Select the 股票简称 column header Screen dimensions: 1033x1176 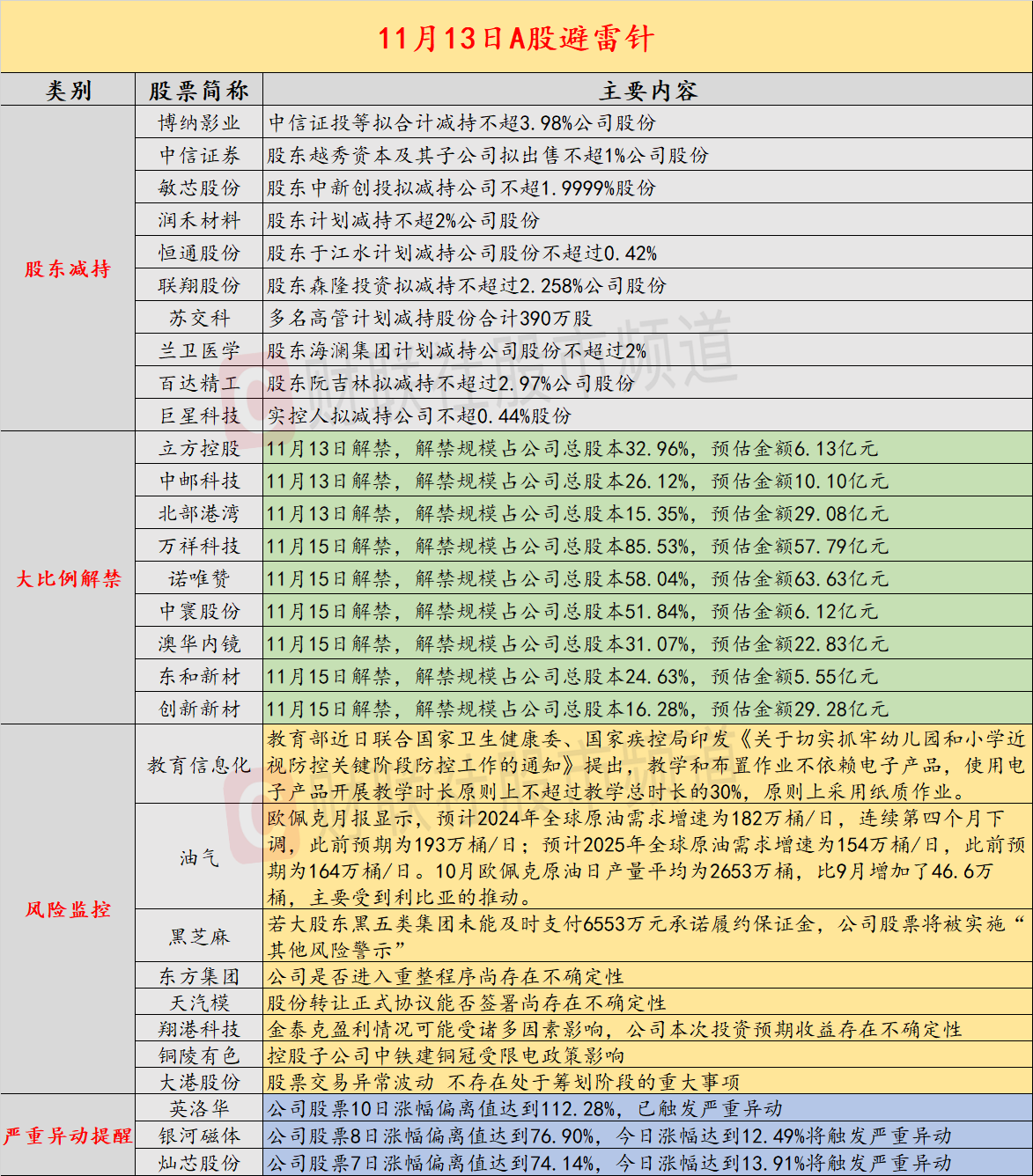[x=199, y=91]
